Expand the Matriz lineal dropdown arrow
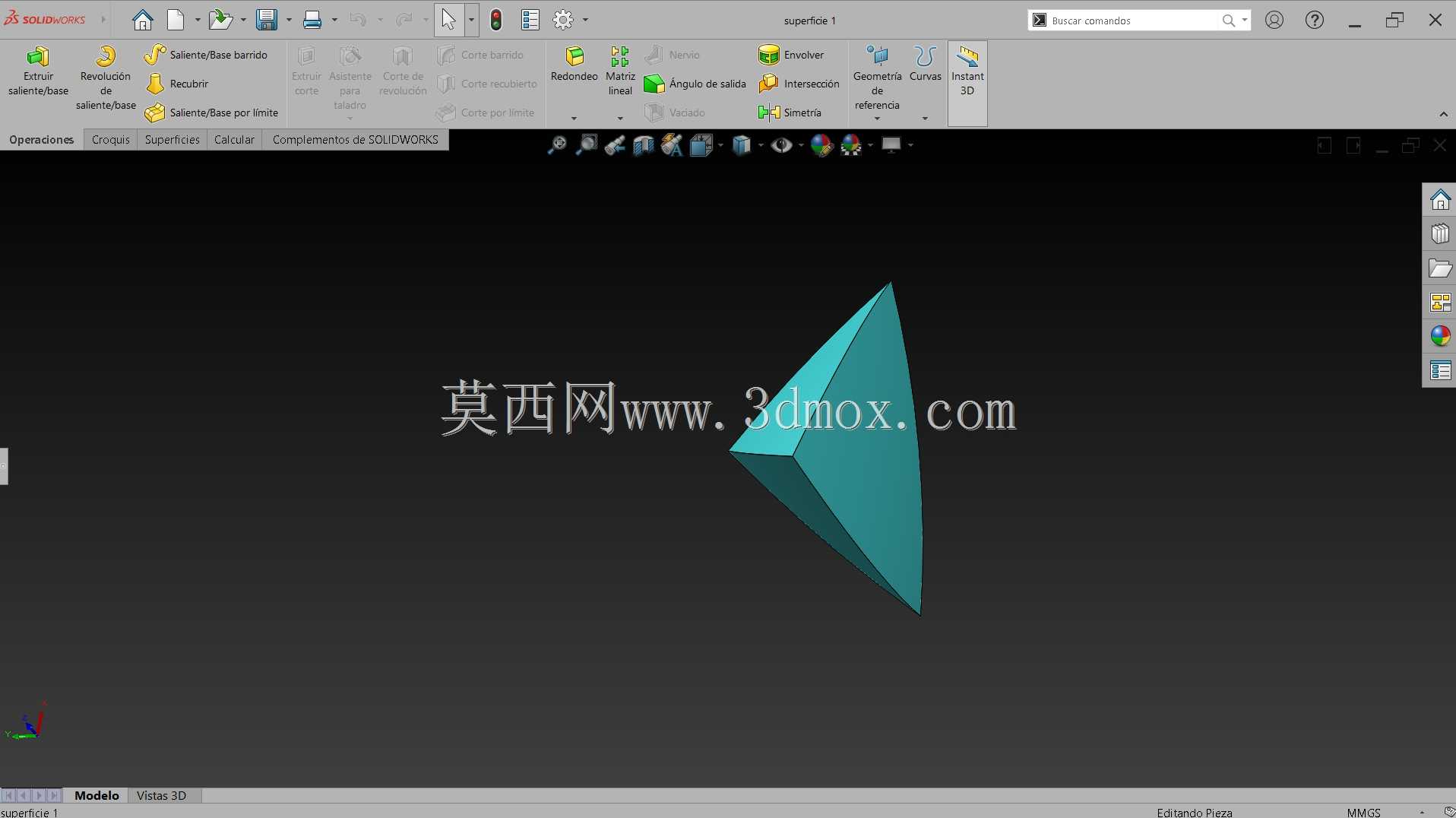The height and width of the screenshot is (818, 1456). pyautogui.click(x=620, y=118)
